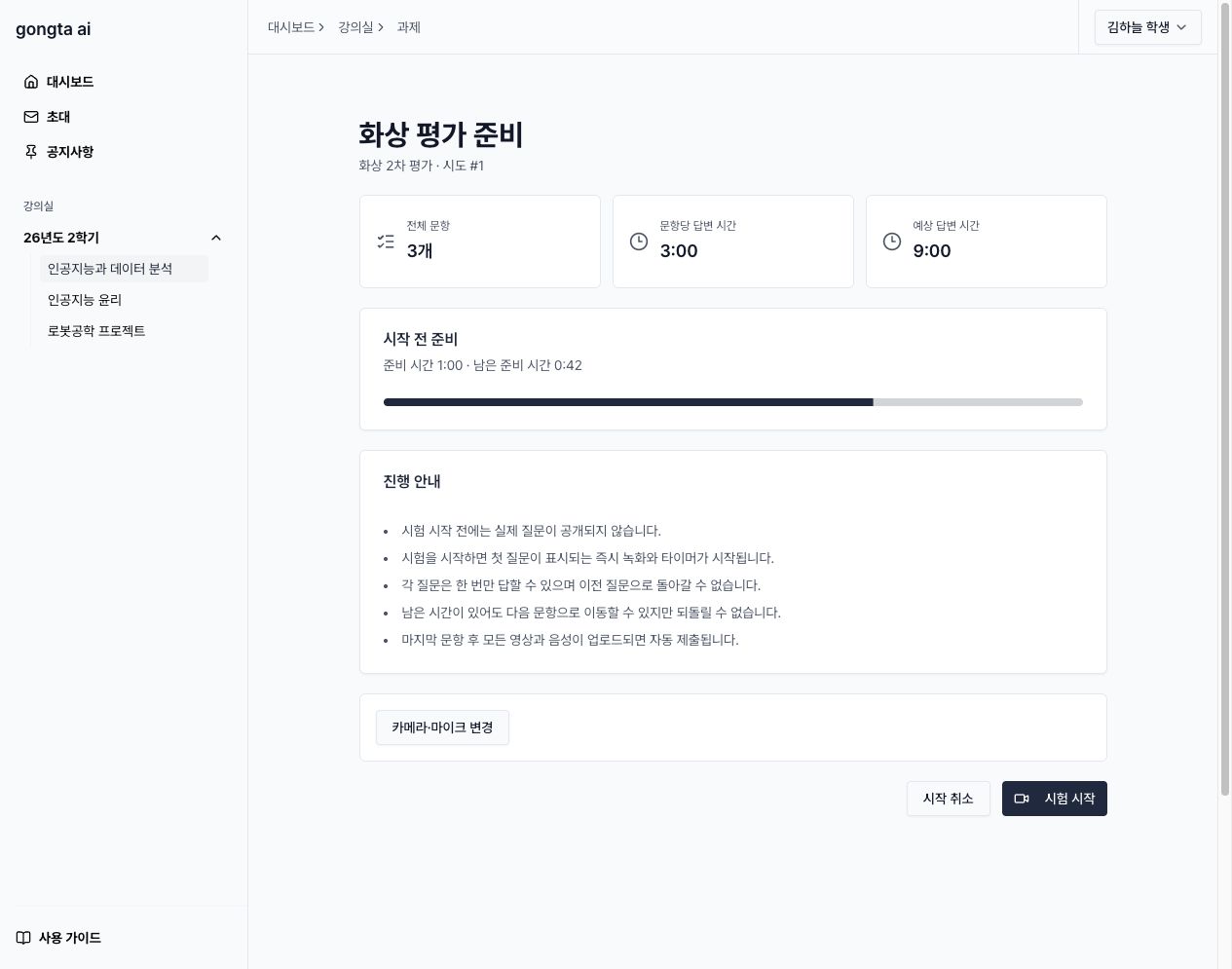The height and width of the screenshot is (969, 1232).
Task: Click clock icon in 문항당 답변 시간 card
Action: click(639, 242)
